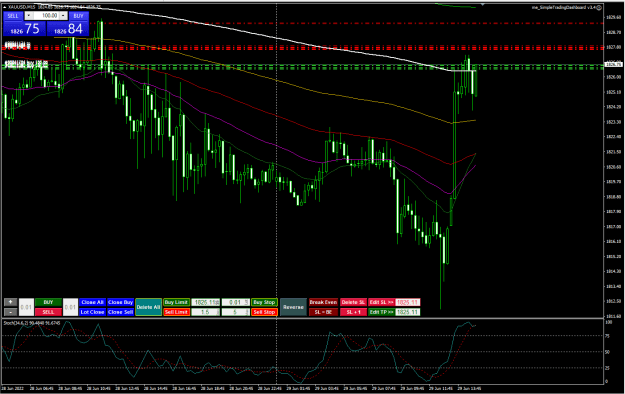The height and width of the screenshot is (394, 625).
Task: Click the expert advisor smiley icon
Action: (599, 7)
